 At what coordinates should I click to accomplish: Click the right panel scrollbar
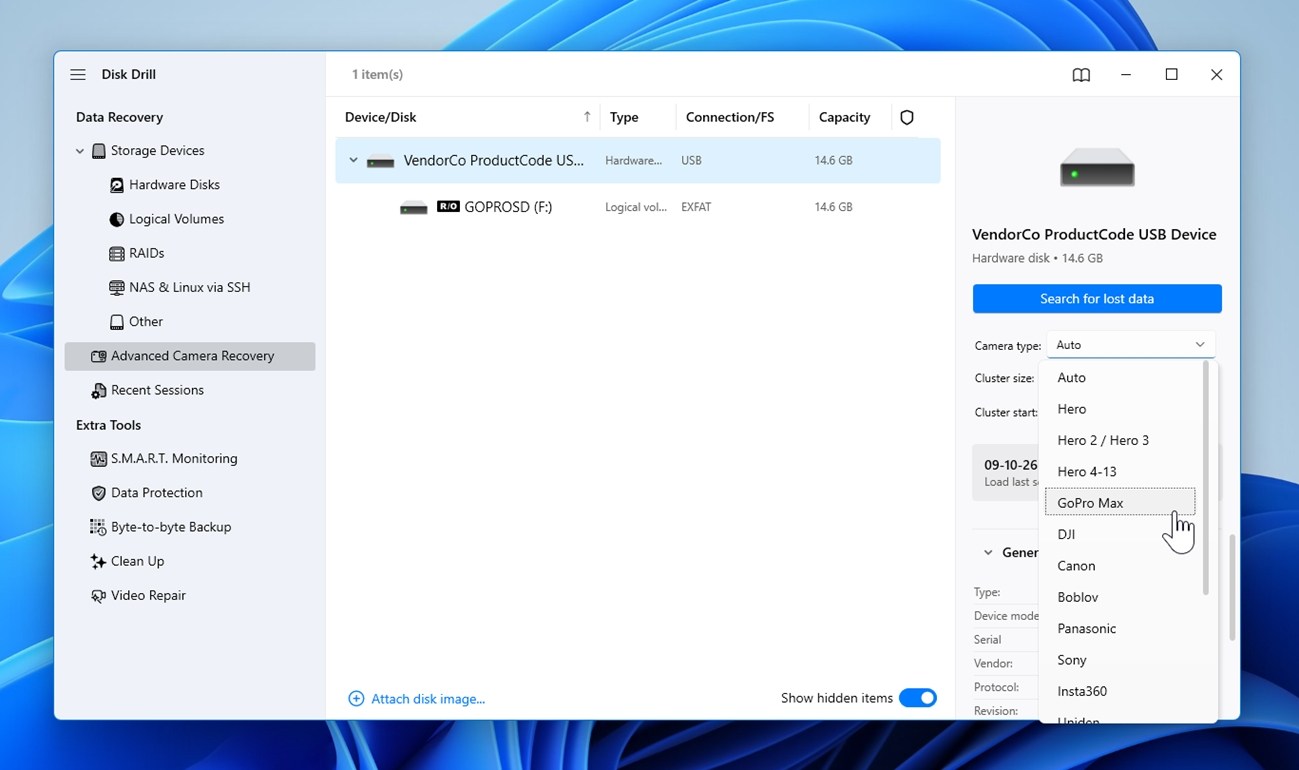click(x=1232, y=588)
